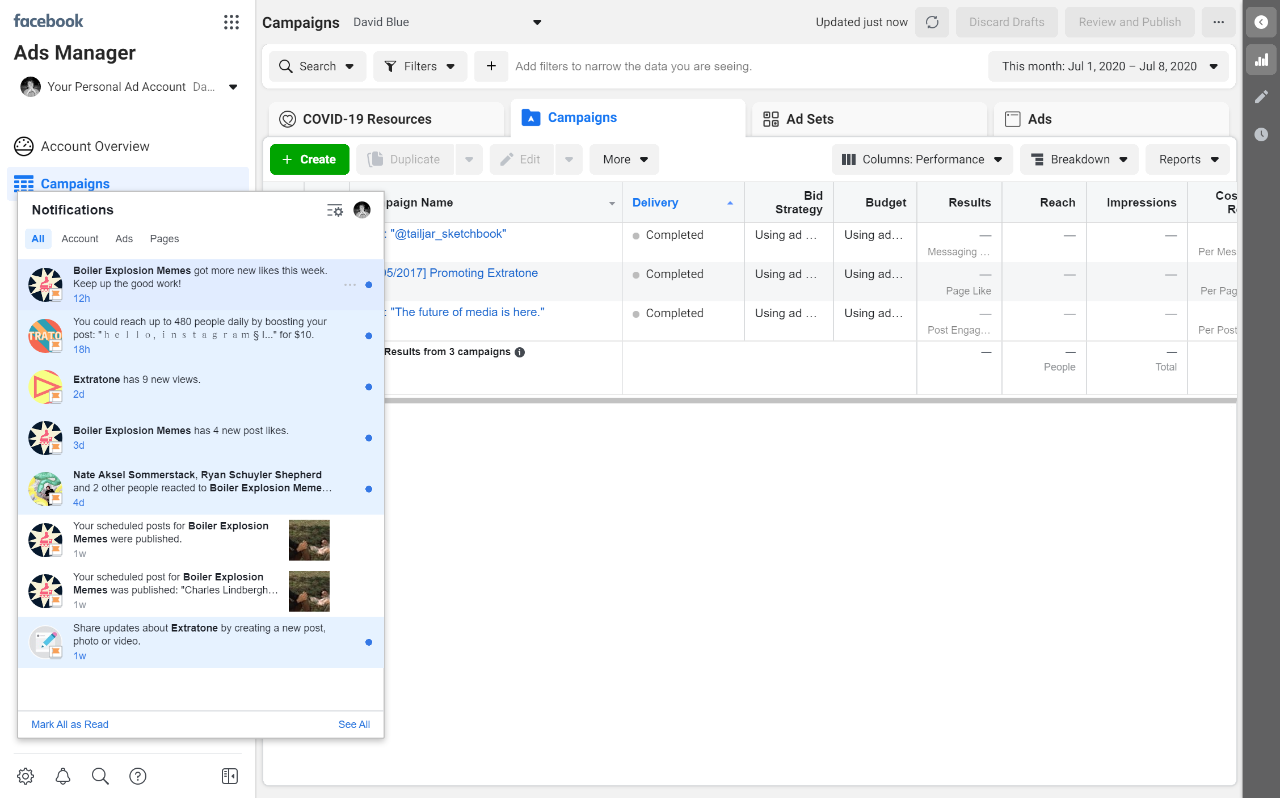The width and height of the screenshot is (1280, 798).
Task: Open the charts icon in right rail
Action: [x=1261, y=60]
